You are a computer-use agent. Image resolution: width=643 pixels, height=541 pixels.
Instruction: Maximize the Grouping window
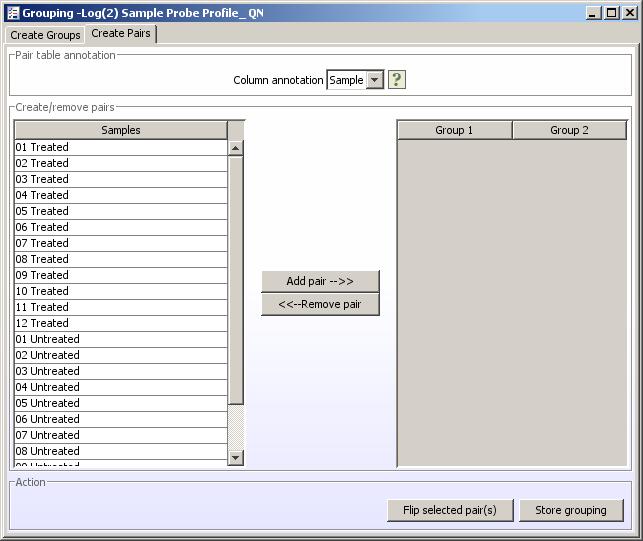611,13
